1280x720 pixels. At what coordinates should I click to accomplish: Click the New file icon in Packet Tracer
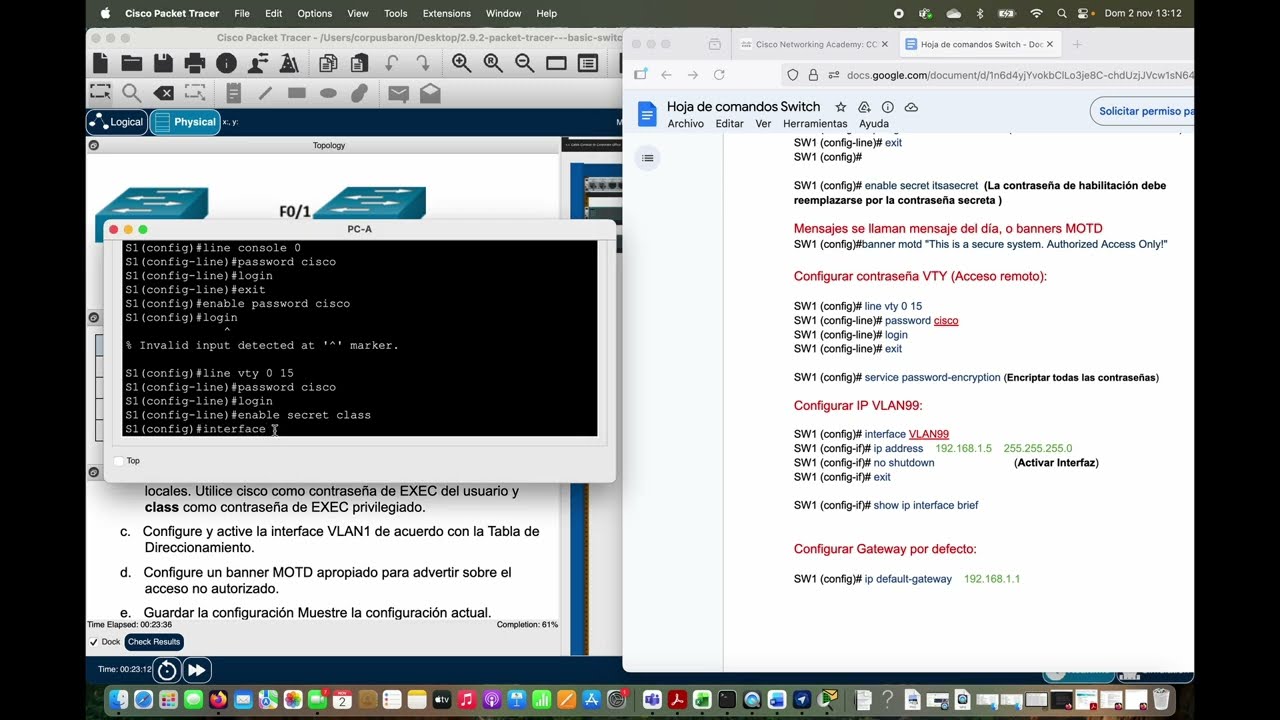pos(100,63)
